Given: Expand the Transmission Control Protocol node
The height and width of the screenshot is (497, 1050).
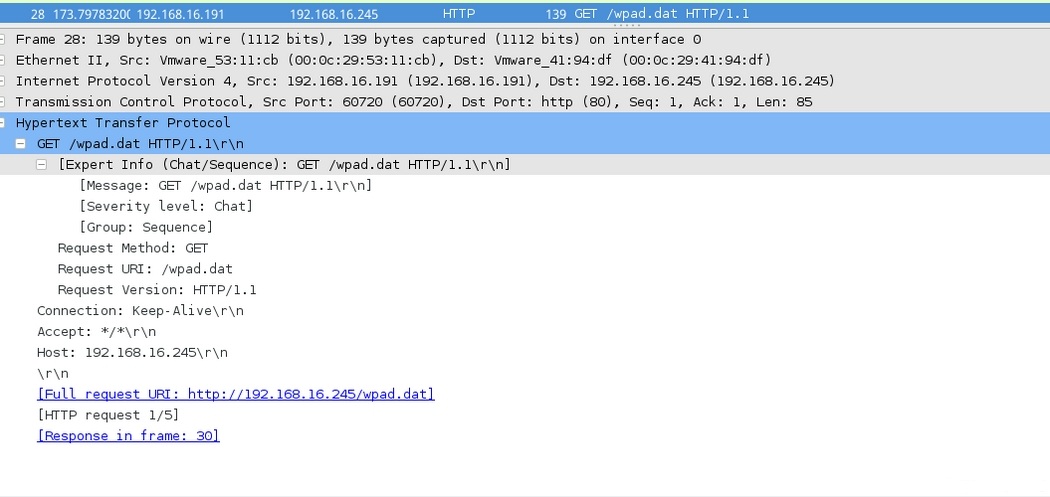Looking at the screenshot, I should click(4, 102).
